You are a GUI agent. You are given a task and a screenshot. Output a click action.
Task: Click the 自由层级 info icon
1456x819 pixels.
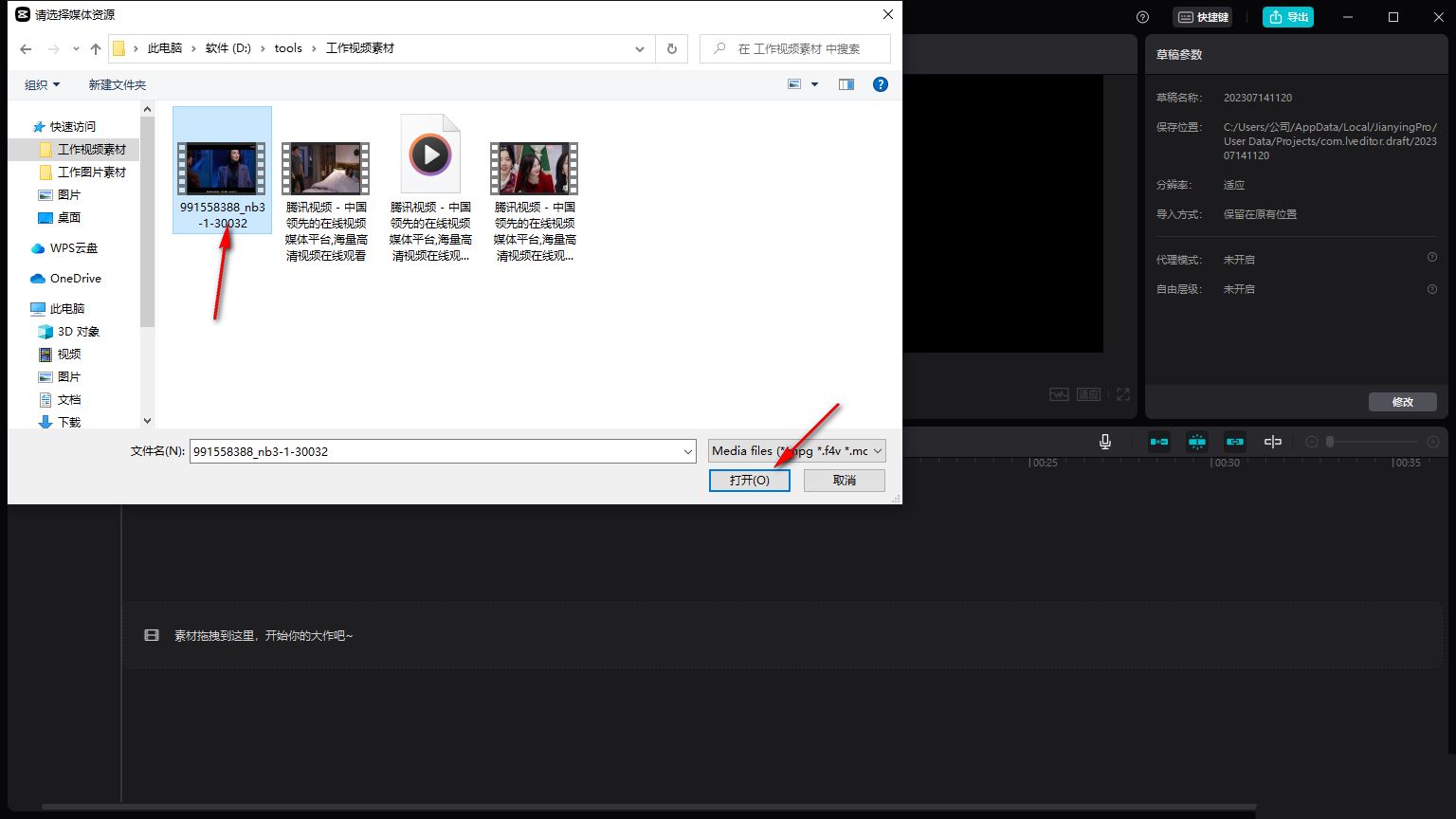click(x=1432, y=288)
